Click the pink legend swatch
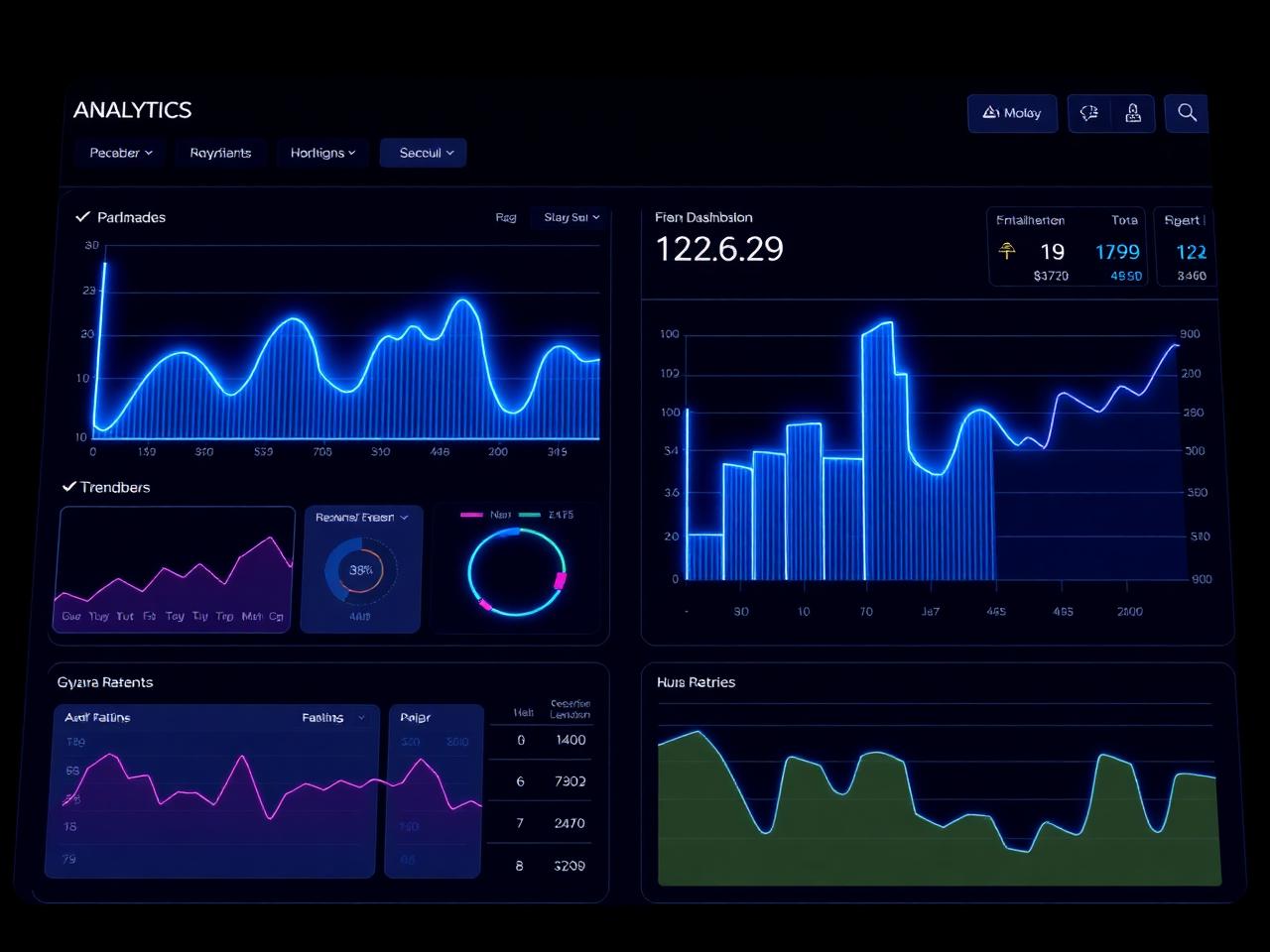The width and height of the screenshot is (1270, 952). [472, 515]
